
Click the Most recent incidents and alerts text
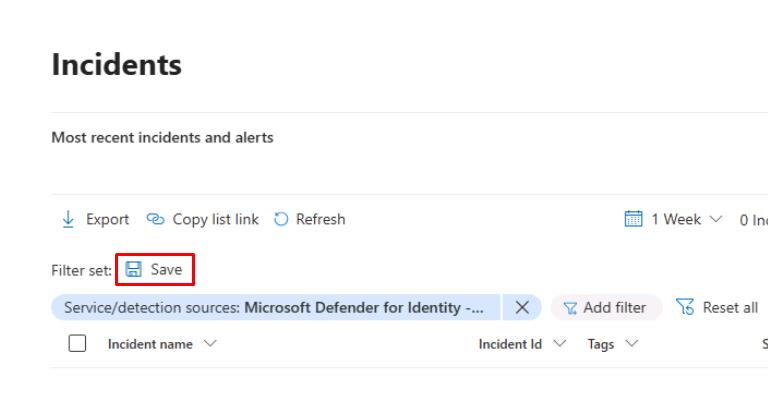[162, 137]
